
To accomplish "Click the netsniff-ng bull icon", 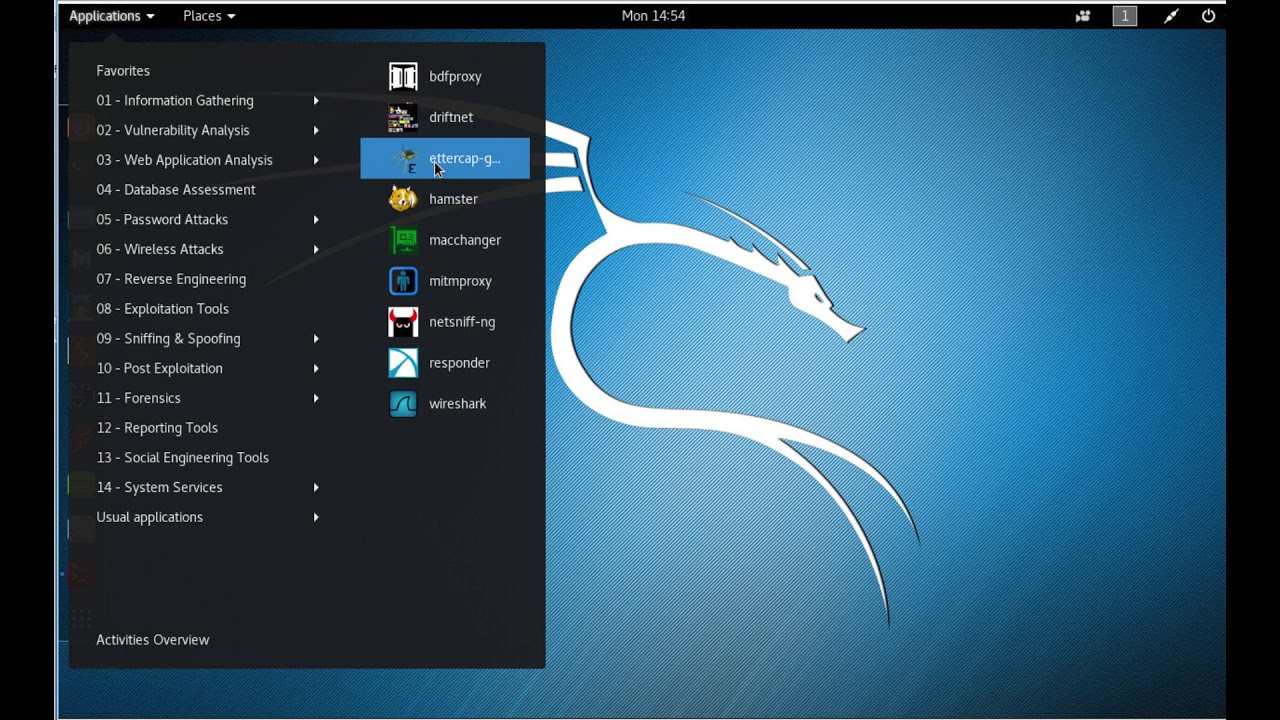I will [403, 322].
